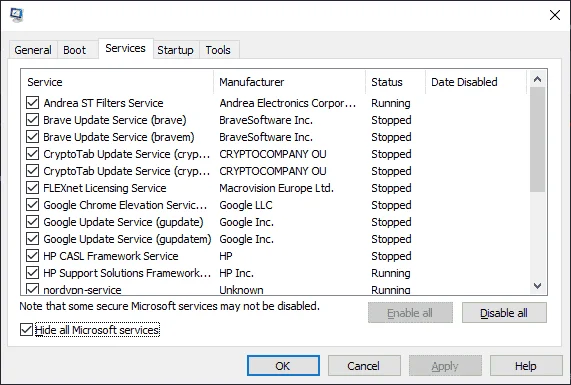Uncheck Google Update Service (gupdatem) checkbox
The height and width of the screenshot is (385, 571).
[32, 239]
